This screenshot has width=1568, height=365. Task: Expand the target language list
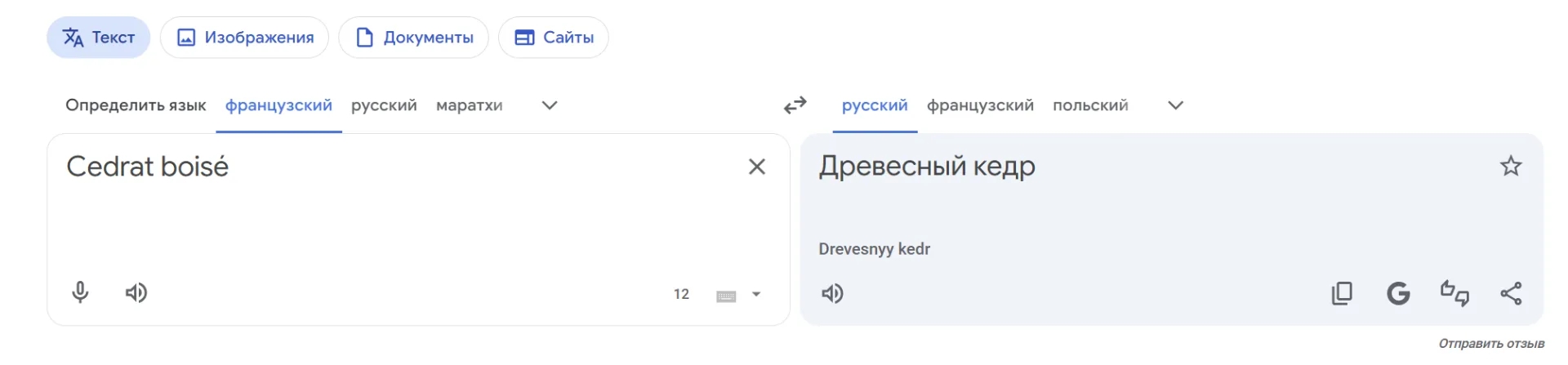coord(1175,105)
